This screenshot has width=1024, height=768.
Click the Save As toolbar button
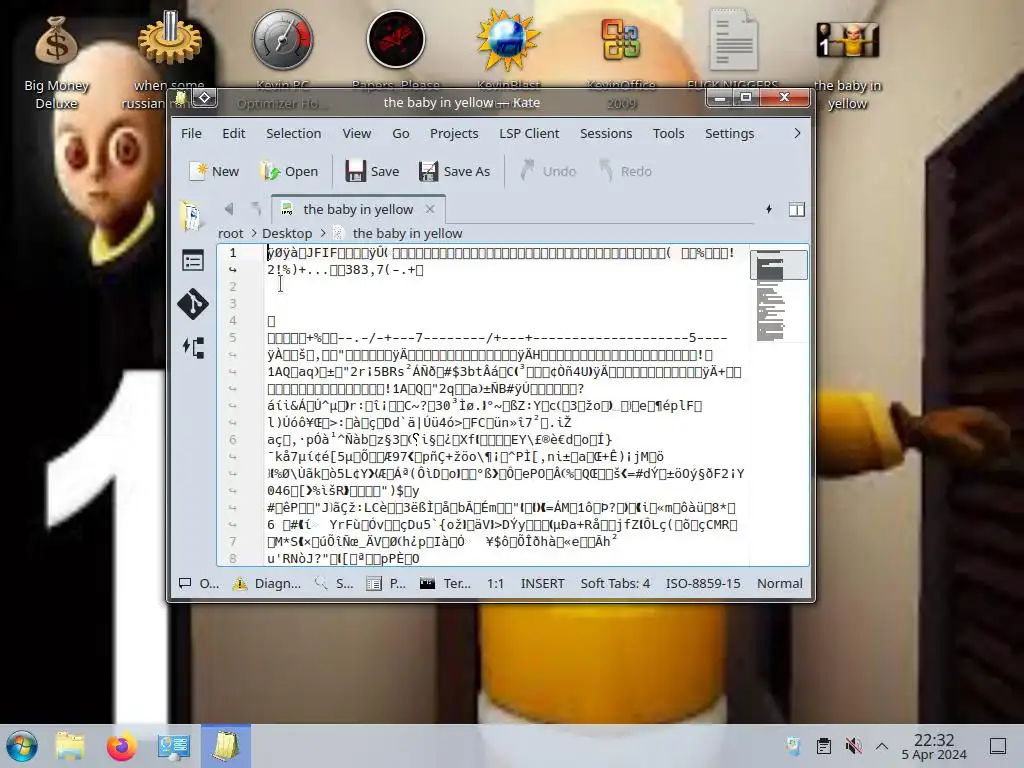[454, 171]
